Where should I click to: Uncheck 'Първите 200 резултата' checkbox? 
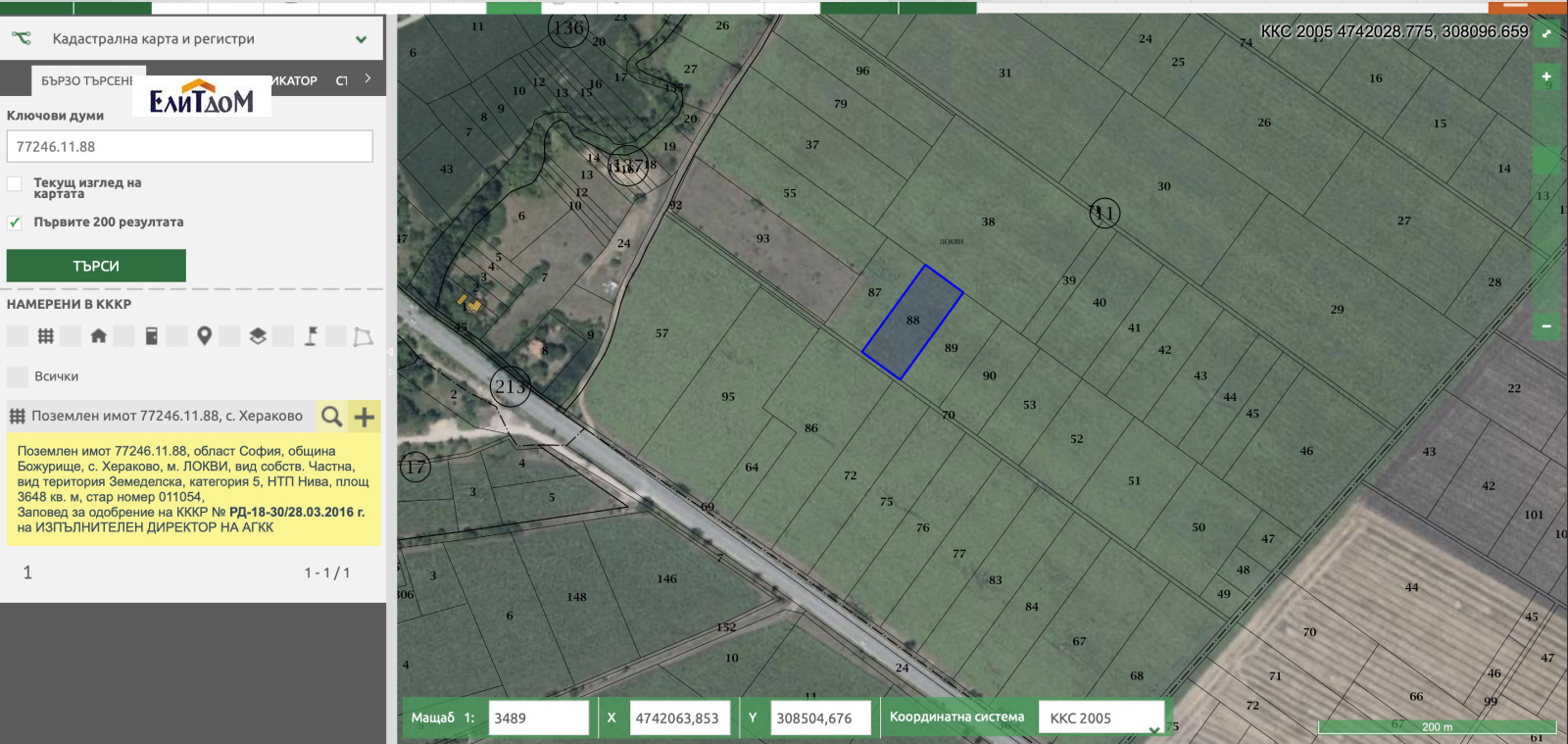(x=15, y=223)
